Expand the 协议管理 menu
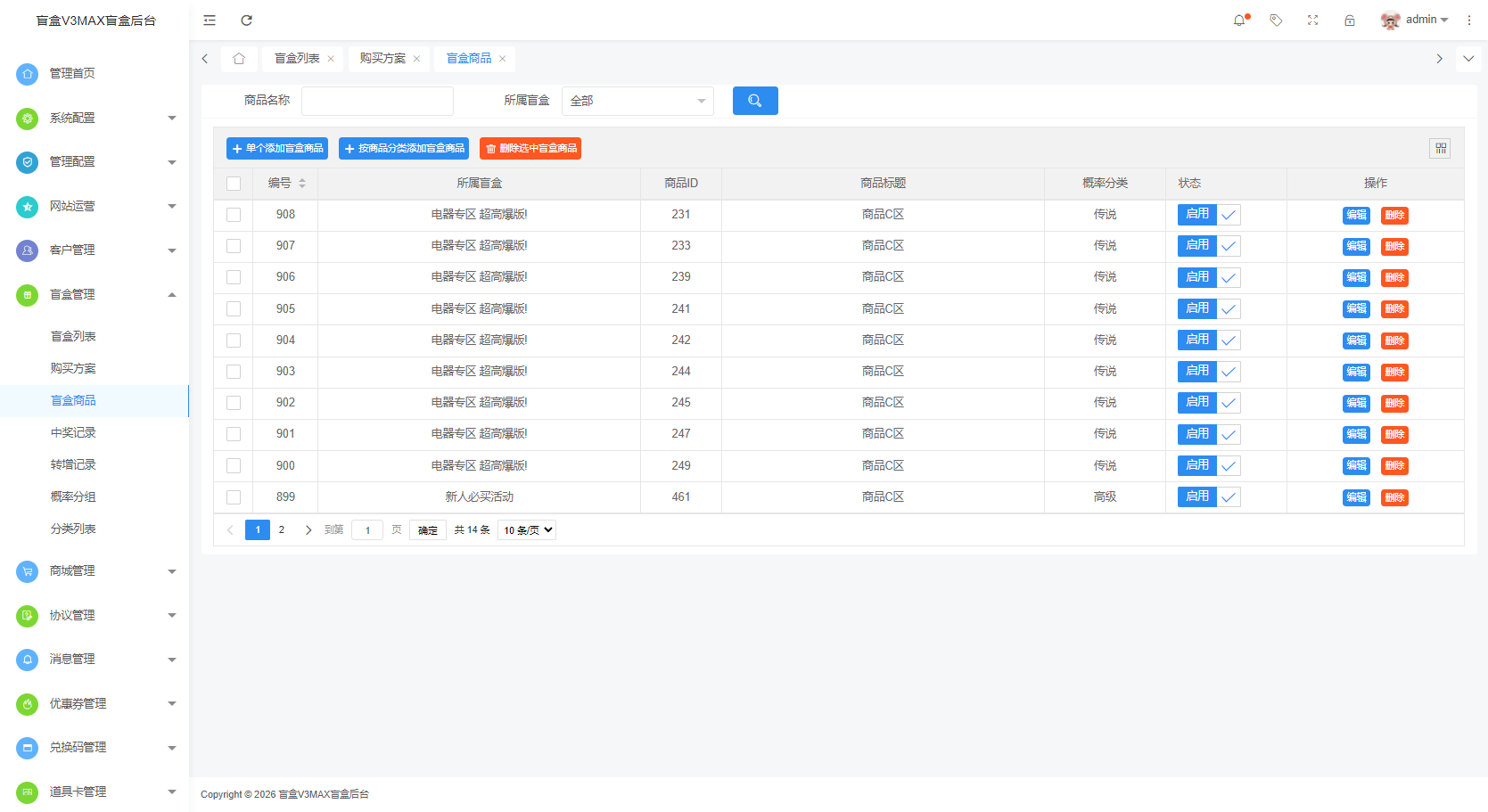This screenshot has height=812, width=1488. [x=172, y=615]
